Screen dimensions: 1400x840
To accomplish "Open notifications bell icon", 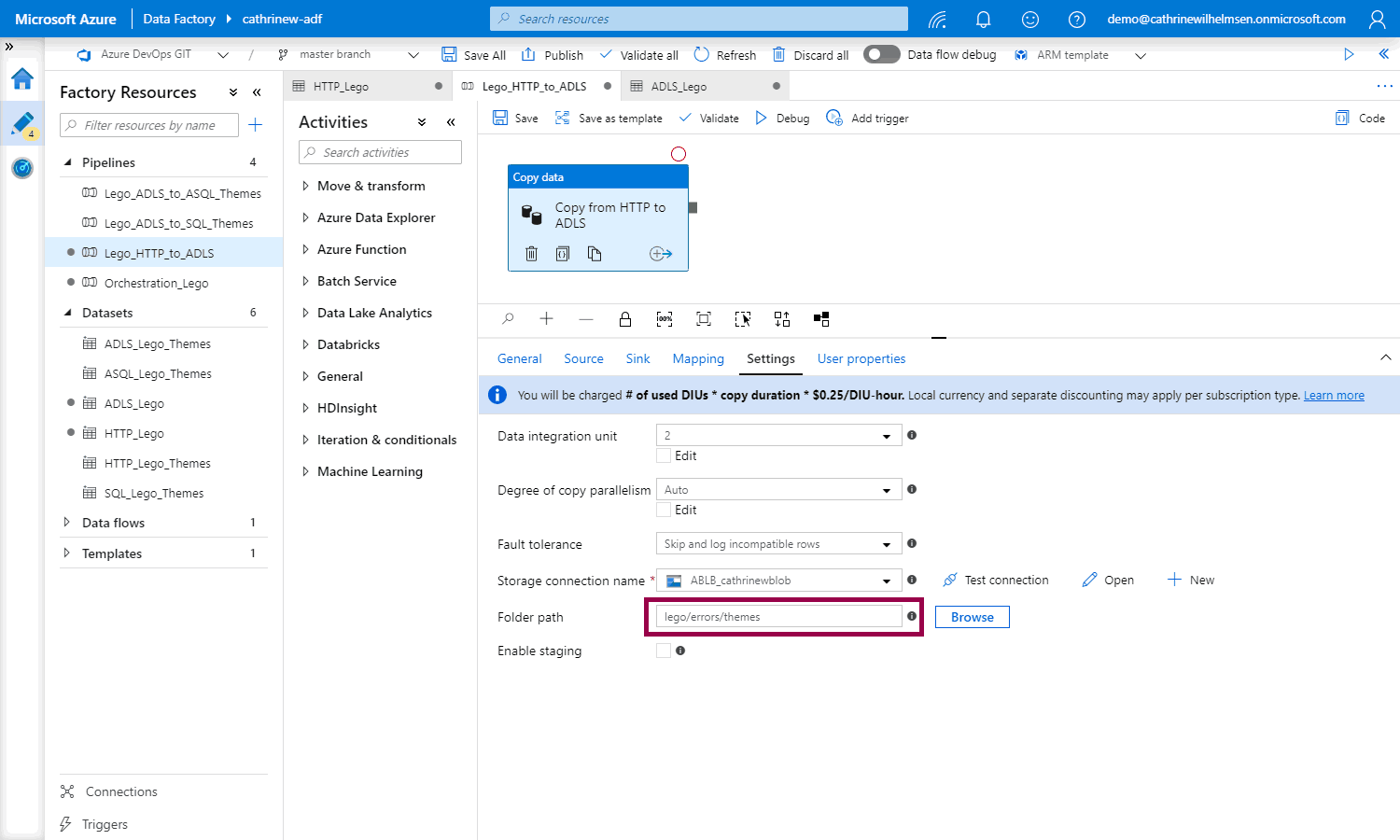I will 983,19.
